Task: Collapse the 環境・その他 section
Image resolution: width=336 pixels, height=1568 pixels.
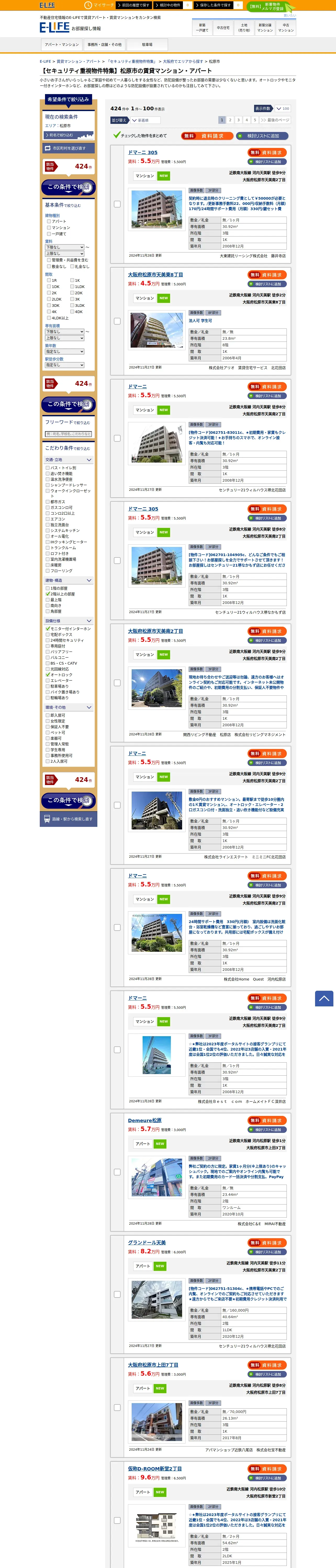Action: click(68, 707)
